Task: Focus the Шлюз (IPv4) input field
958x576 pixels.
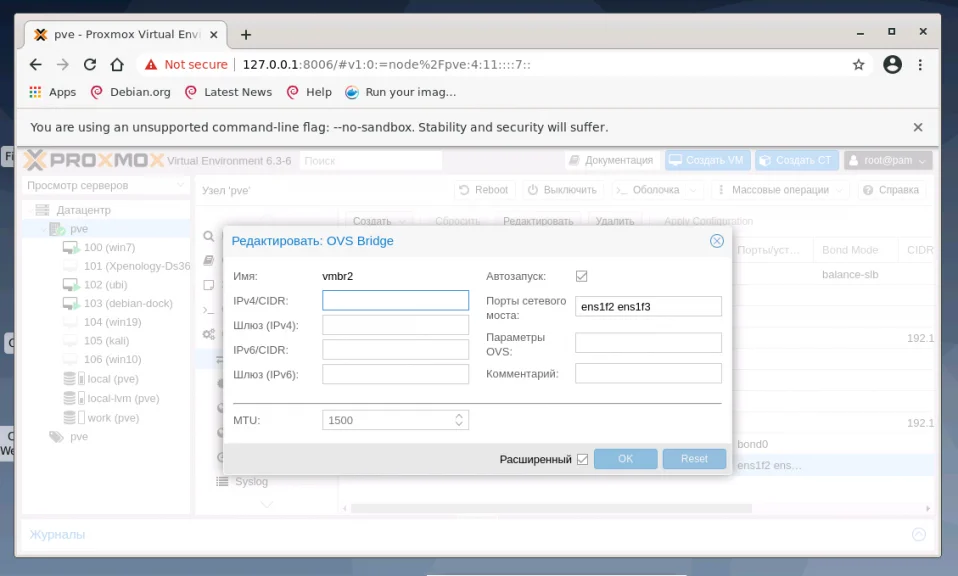Action: 395,325
